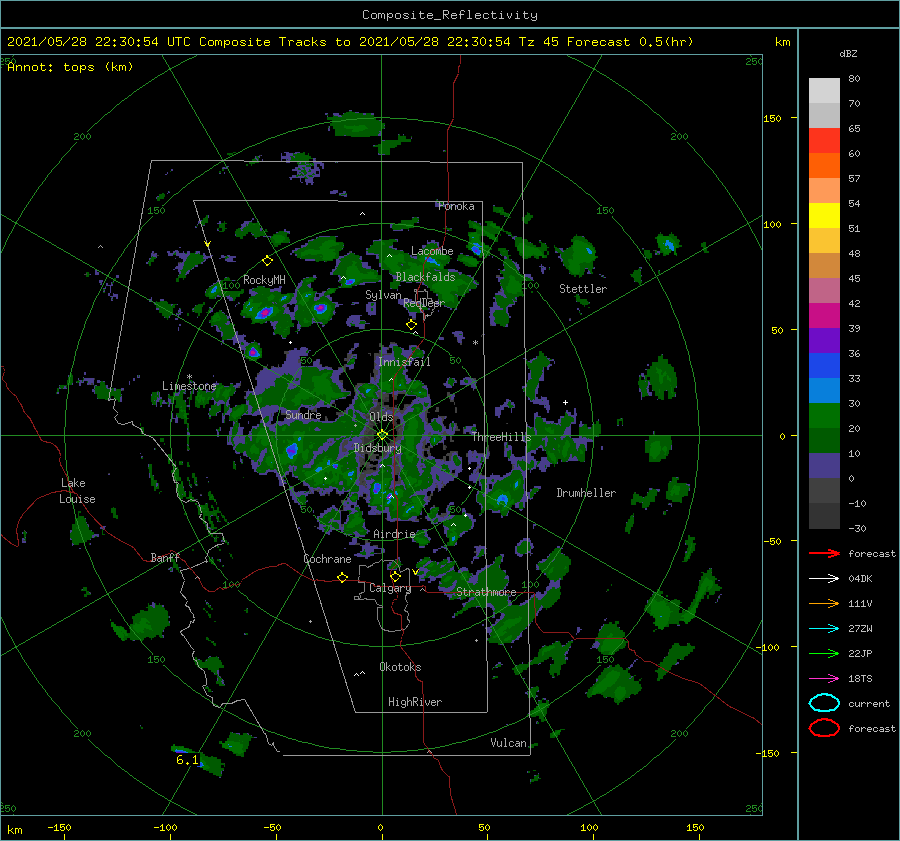
Task: Click the Strathmore town label
Action: point(486,592)
